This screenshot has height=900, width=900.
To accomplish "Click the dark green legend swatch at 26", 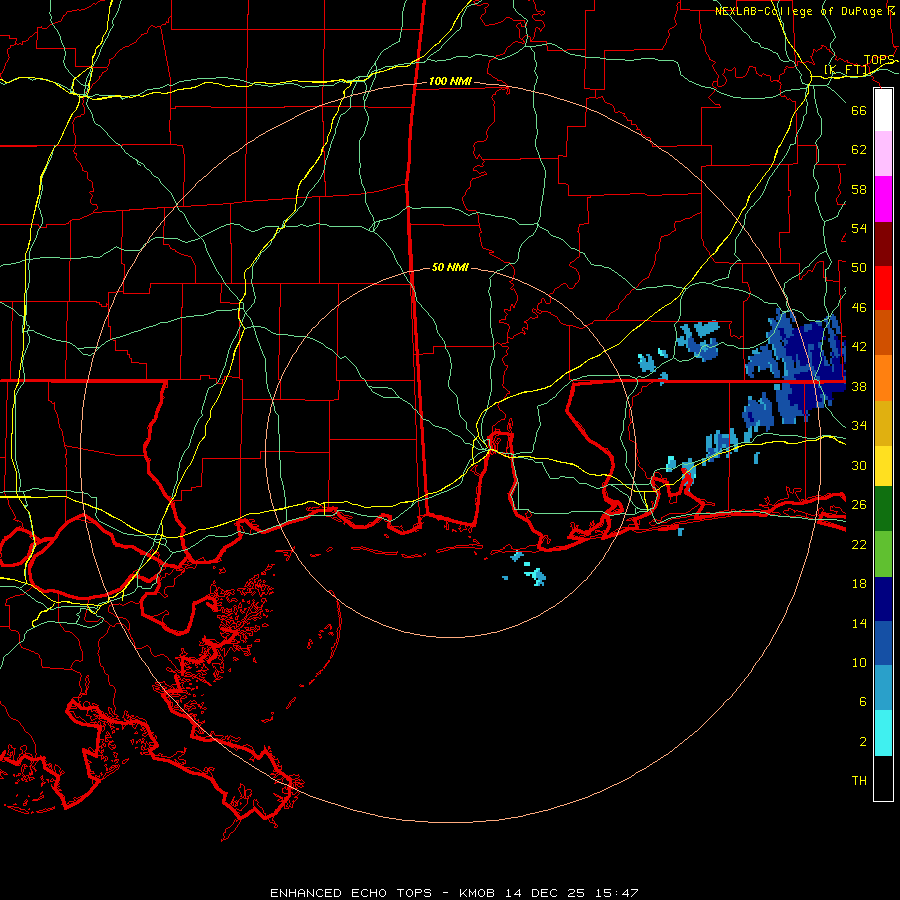I will coord(883,509).
